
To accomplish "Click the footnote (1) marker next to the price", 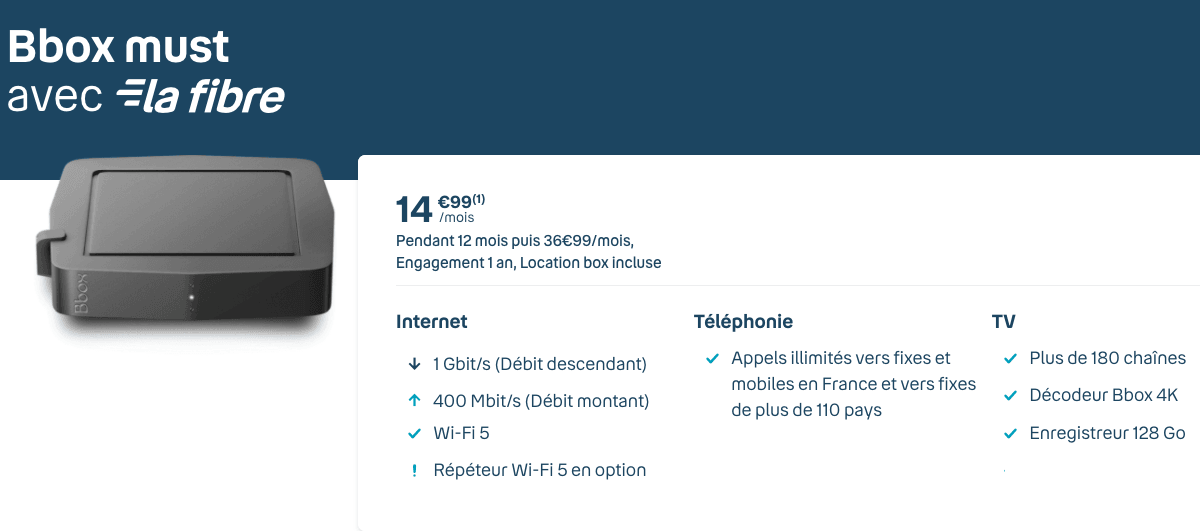I will pyautogui.click(x=479, y=199).
